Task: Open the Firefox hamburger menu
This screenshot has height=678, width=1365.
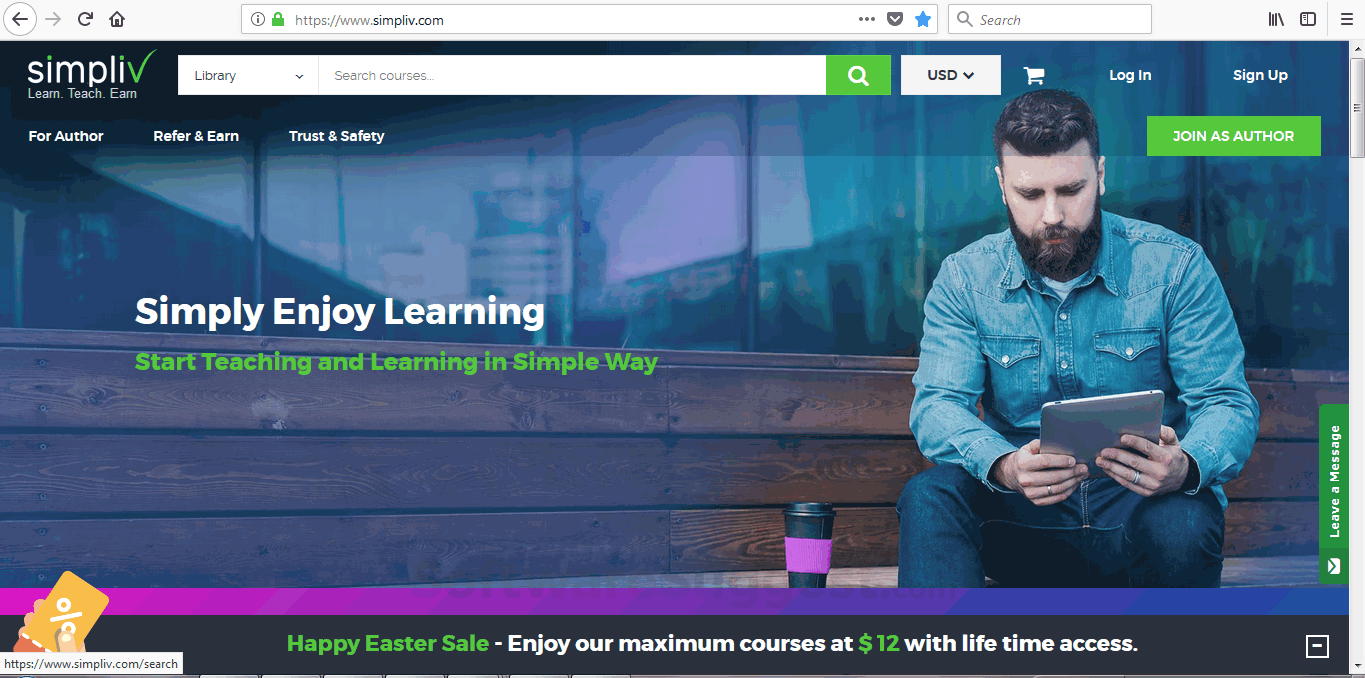Action: coord(1345,19)
